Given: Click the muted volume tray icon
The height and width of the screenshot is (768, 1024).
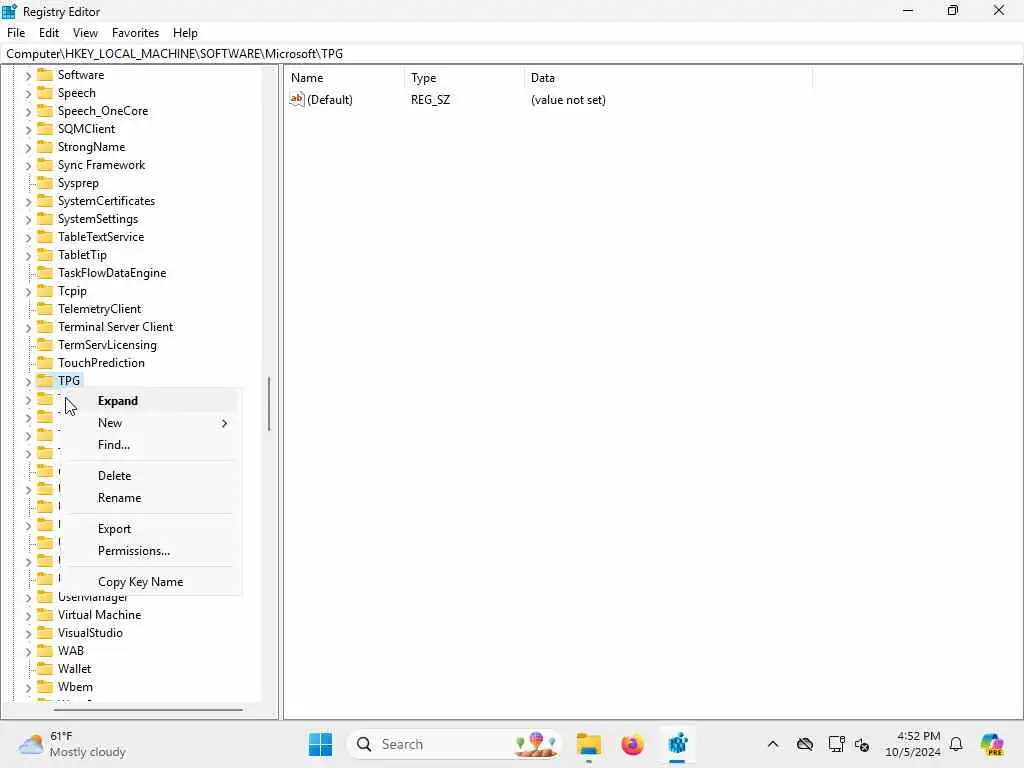Looking at the screenshot, I should pos(861,744).
